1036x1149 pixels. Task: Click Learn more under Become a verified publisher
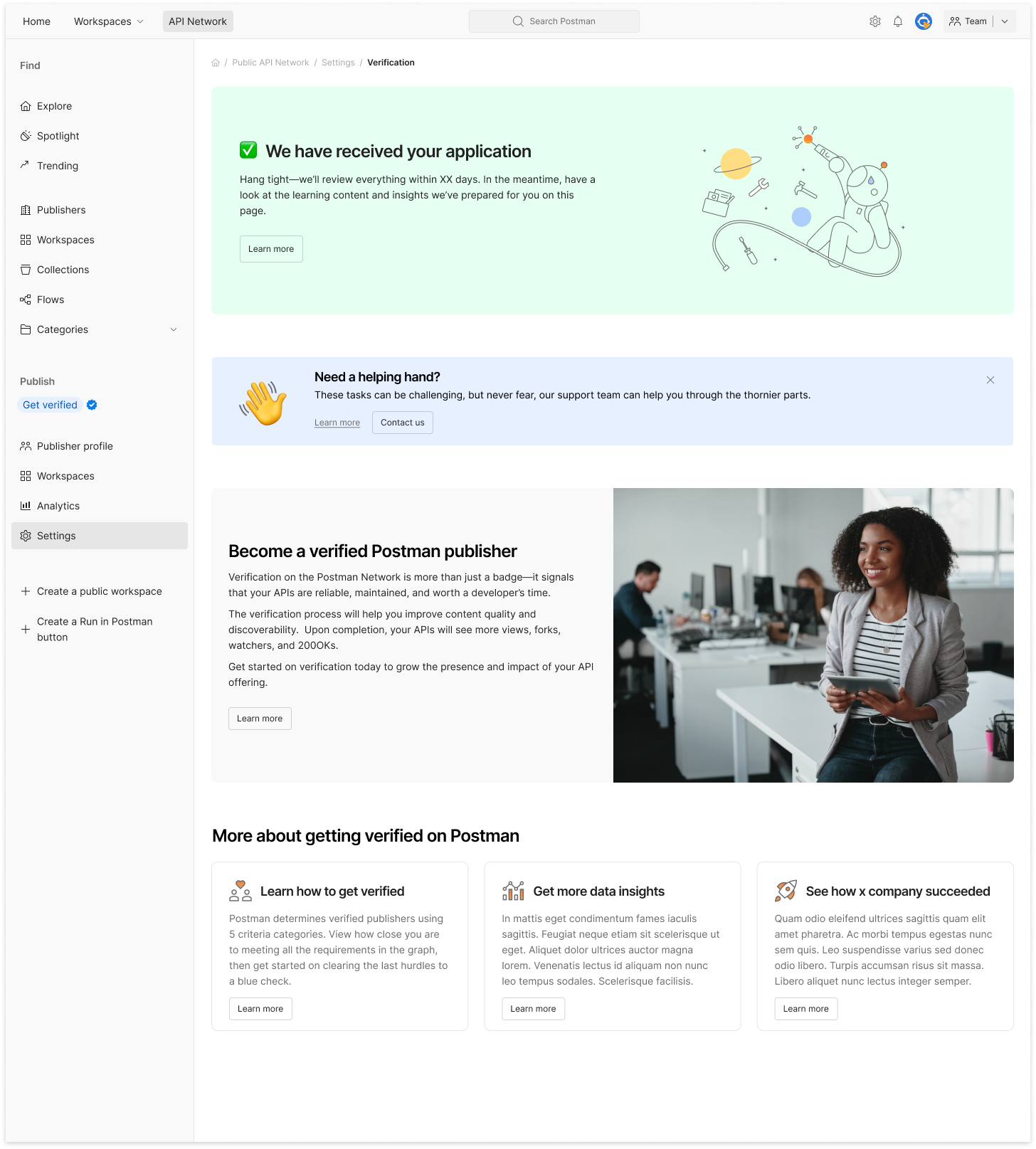pyautogui.click(x=260, y=719)
